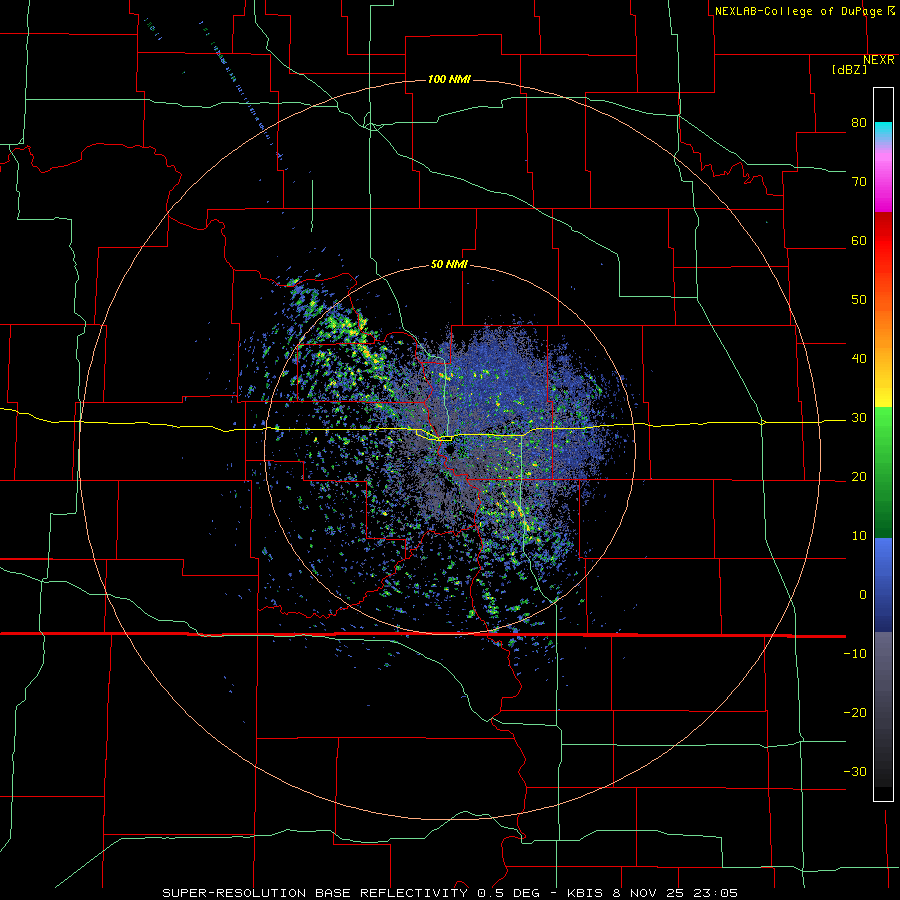Click the 50 value on the dBZ scale
The width and height of the screenshot is (900, 900).
point(859,300)
